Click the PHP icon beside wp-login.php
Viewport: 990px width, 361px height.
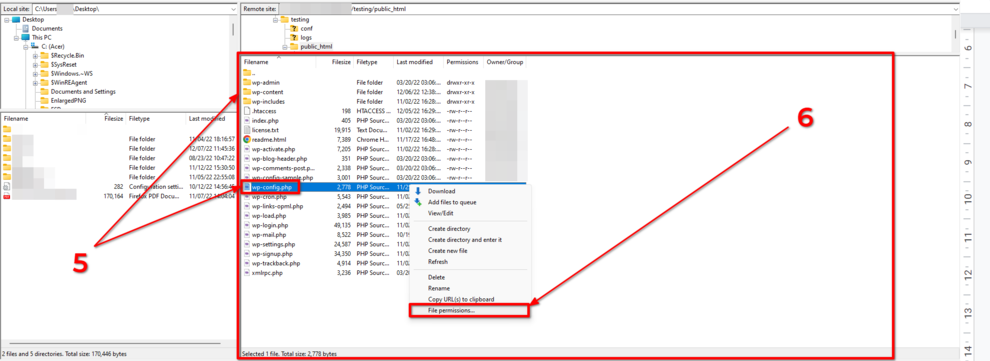click(x=247, y=225)
